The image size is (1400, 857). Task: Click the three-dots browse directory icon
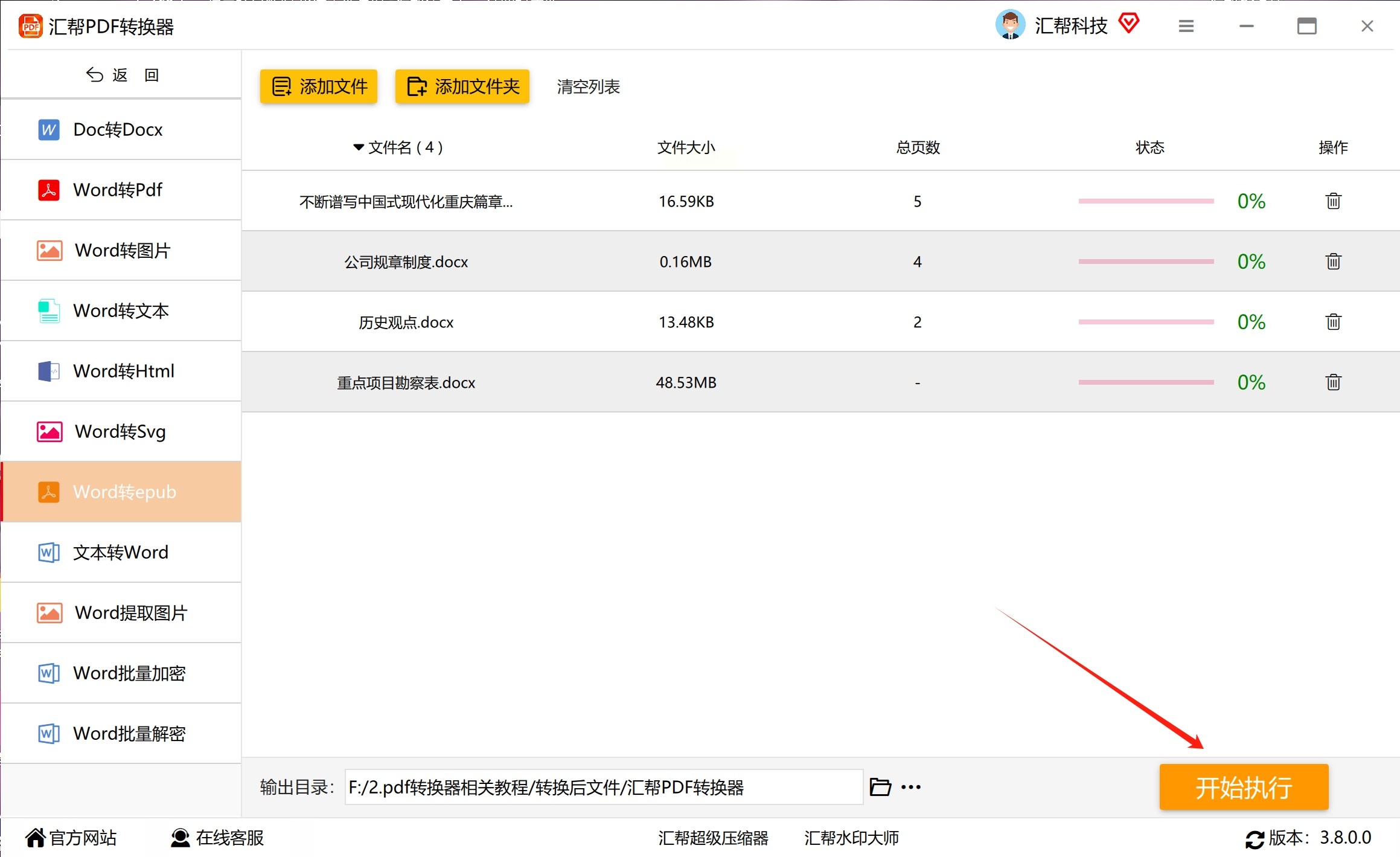point(910,787)
